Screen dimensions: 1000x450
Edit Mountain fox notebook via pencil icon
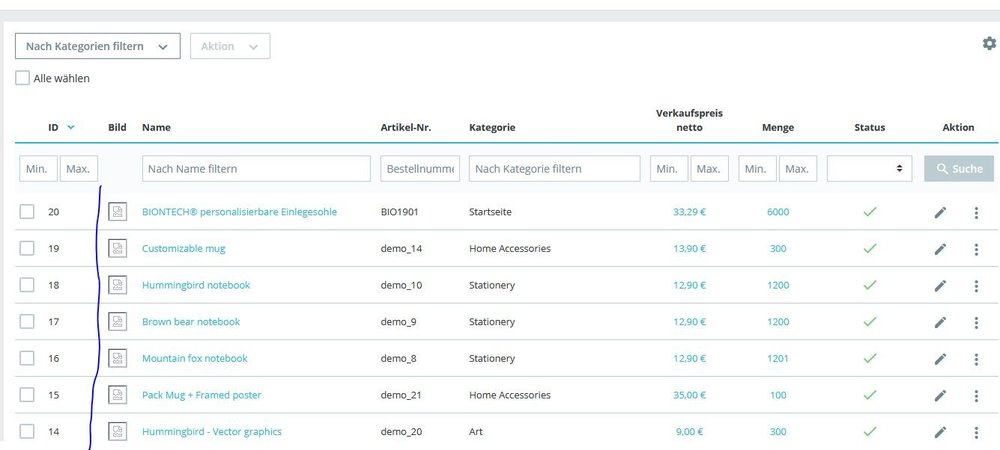(940, 359)
